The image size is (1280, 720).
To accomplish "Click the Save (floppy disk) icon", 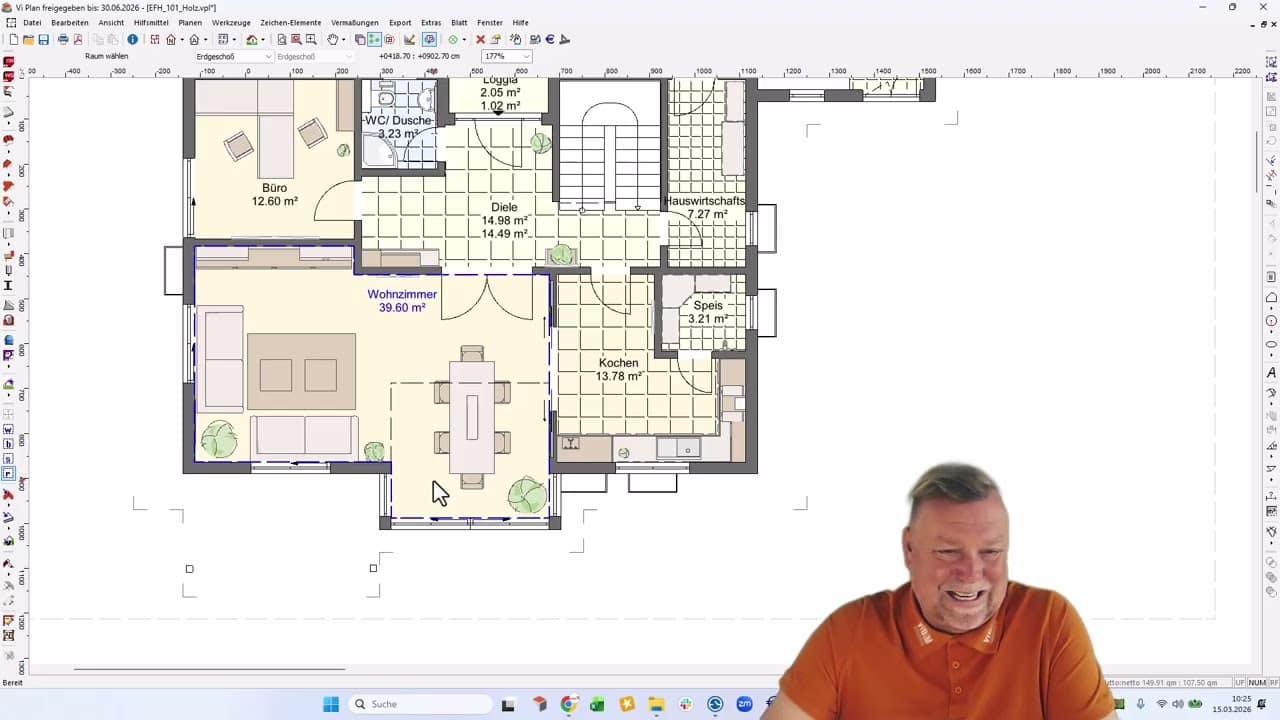I will pos(43,40).
